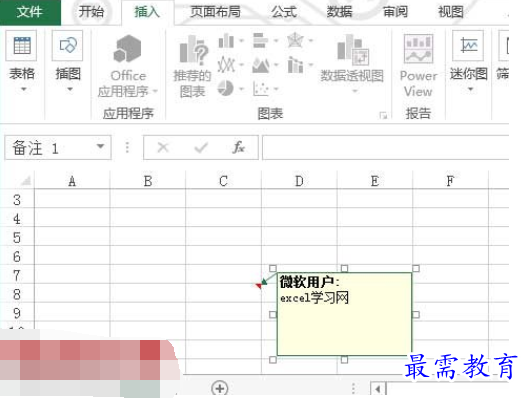526x398 pixels.
Task: Expand the Office 应用程序 dropdown arrow
Action: click(x=155, y=91)
